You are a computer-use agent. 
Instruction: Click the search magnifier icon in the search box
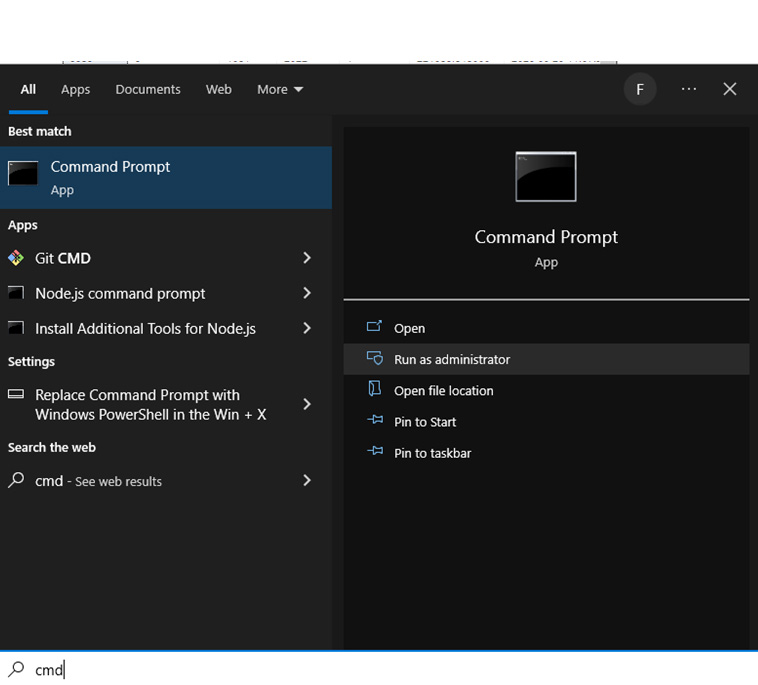(16, 669)
